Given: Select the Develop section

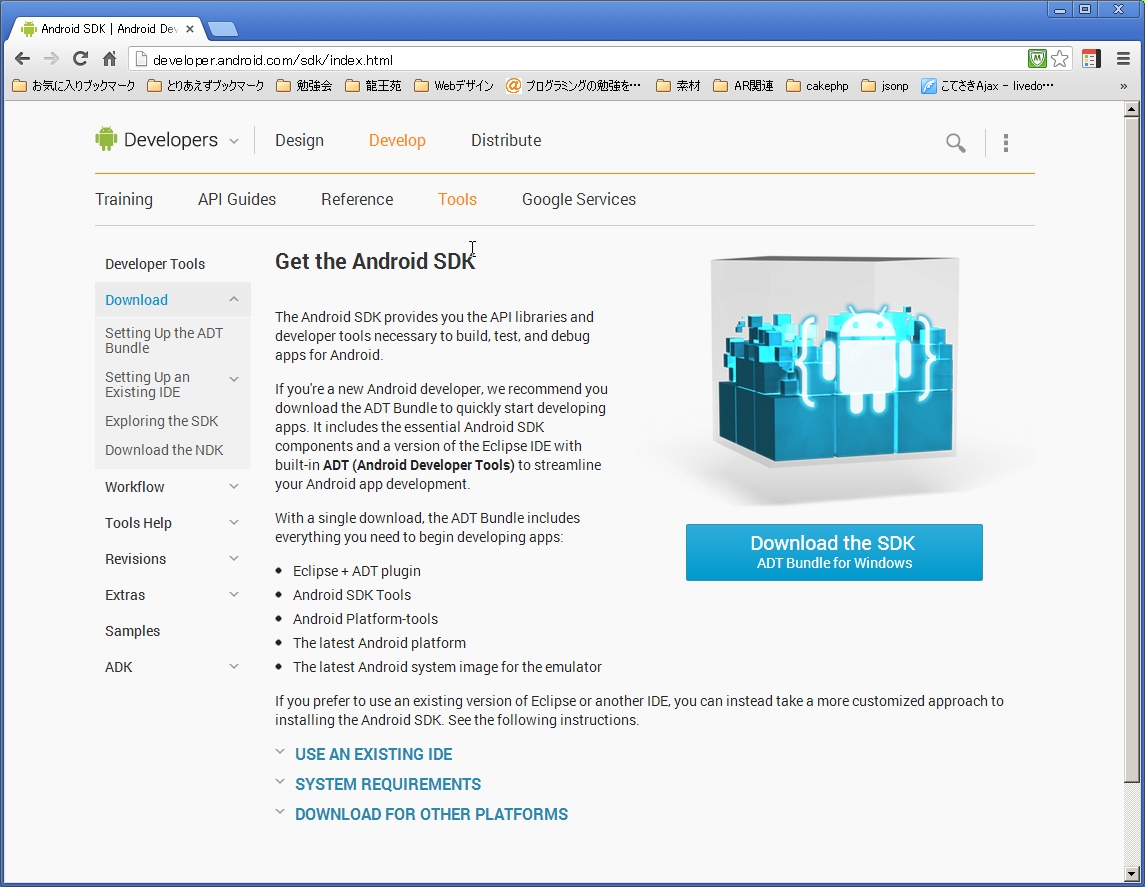Looking at the screenshot, I should point(397,140).
